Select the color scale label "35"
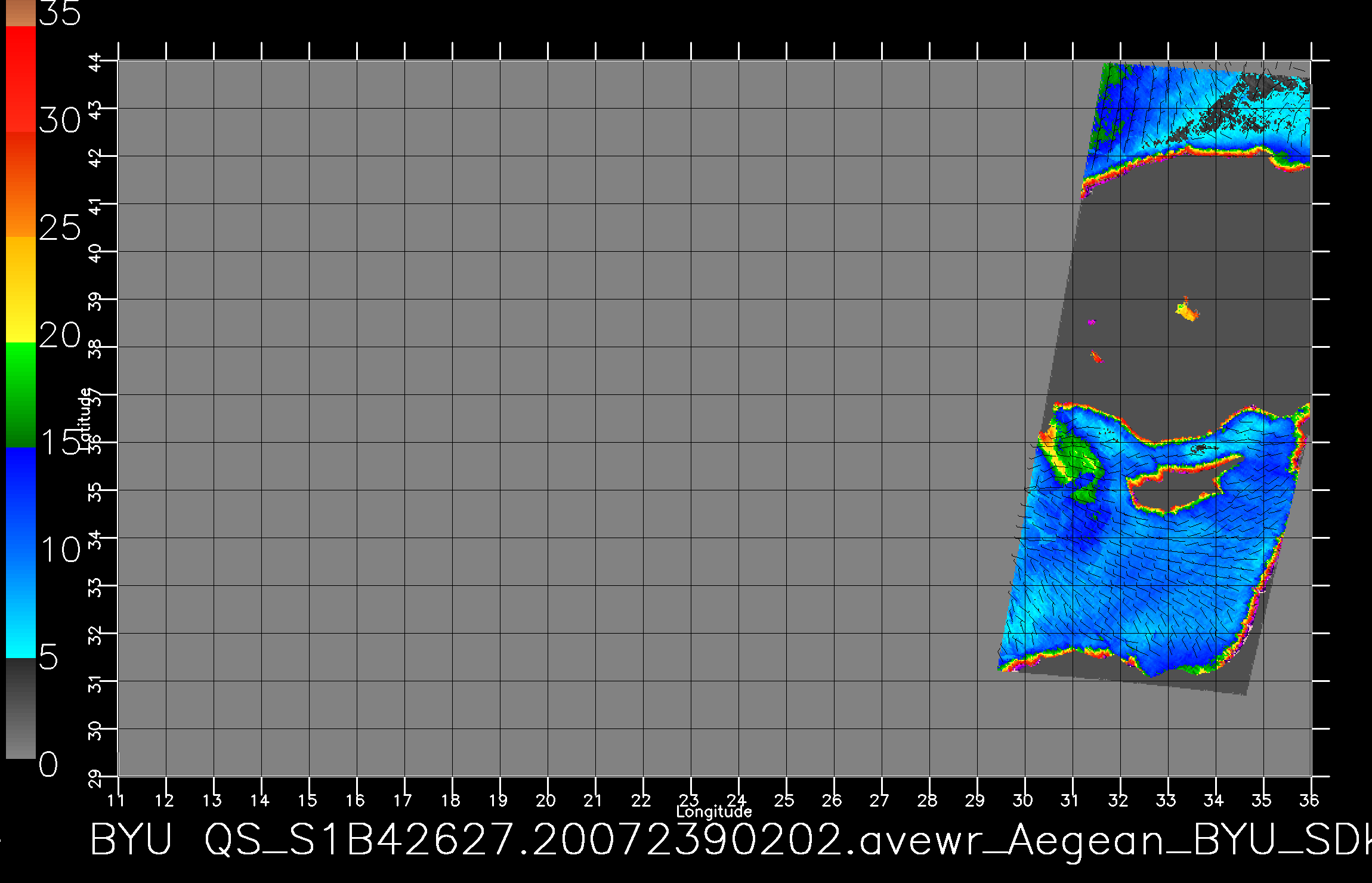This screenshot has width=1372, height=883. [60, 13]
